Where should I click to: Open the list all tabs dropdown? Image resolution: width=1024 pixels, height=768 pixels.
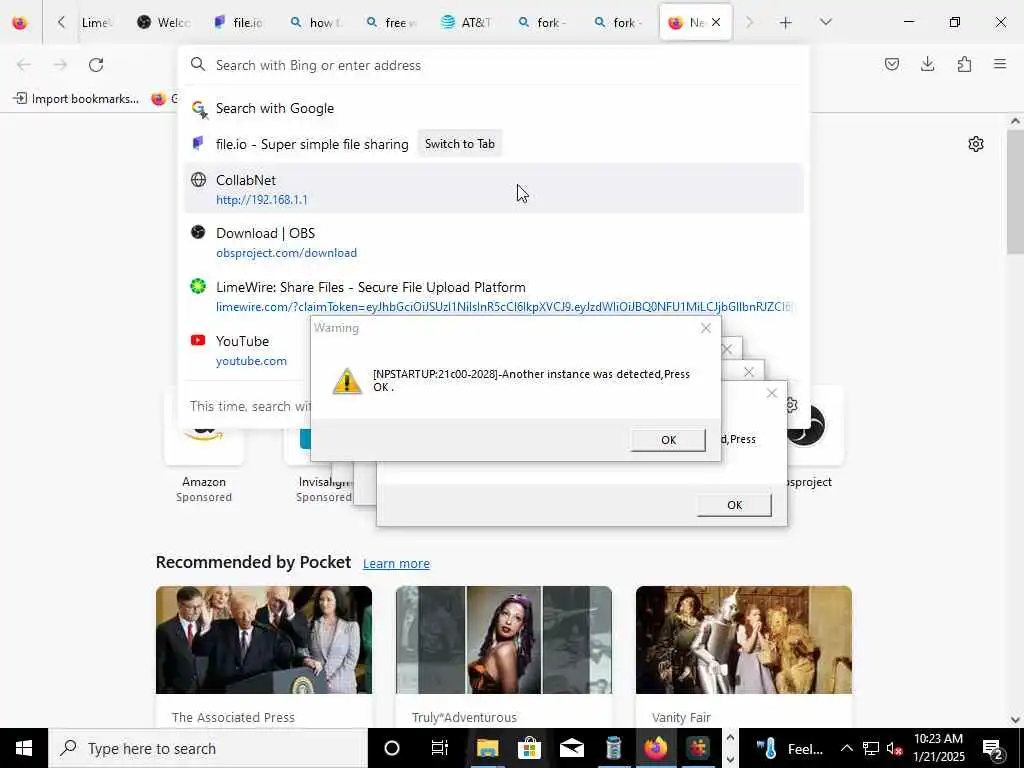tap(826, 23)
